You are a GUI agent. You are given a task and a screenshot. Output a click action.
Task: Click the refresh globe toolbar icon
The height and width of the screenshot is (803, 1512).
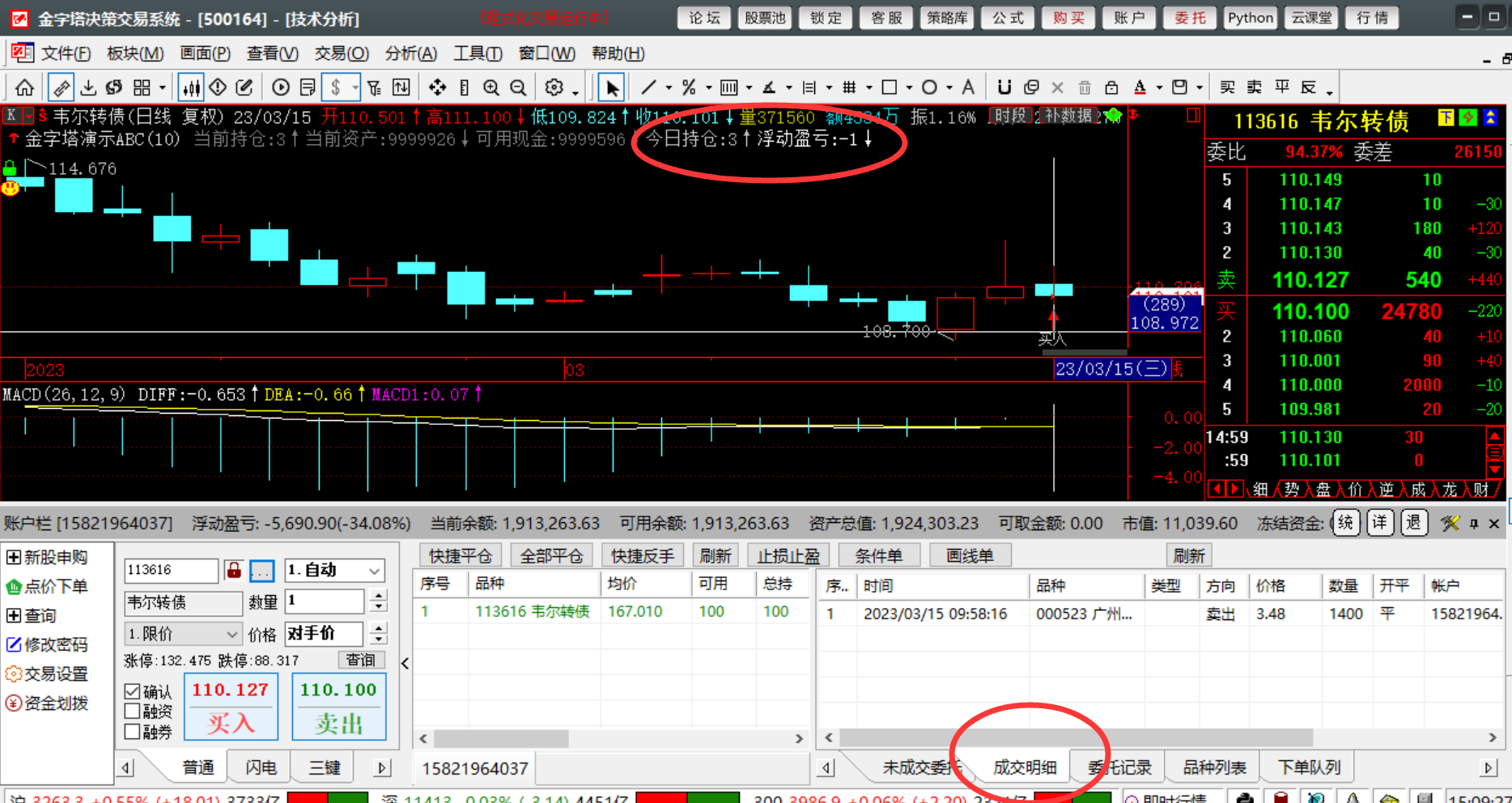(114, 87)
